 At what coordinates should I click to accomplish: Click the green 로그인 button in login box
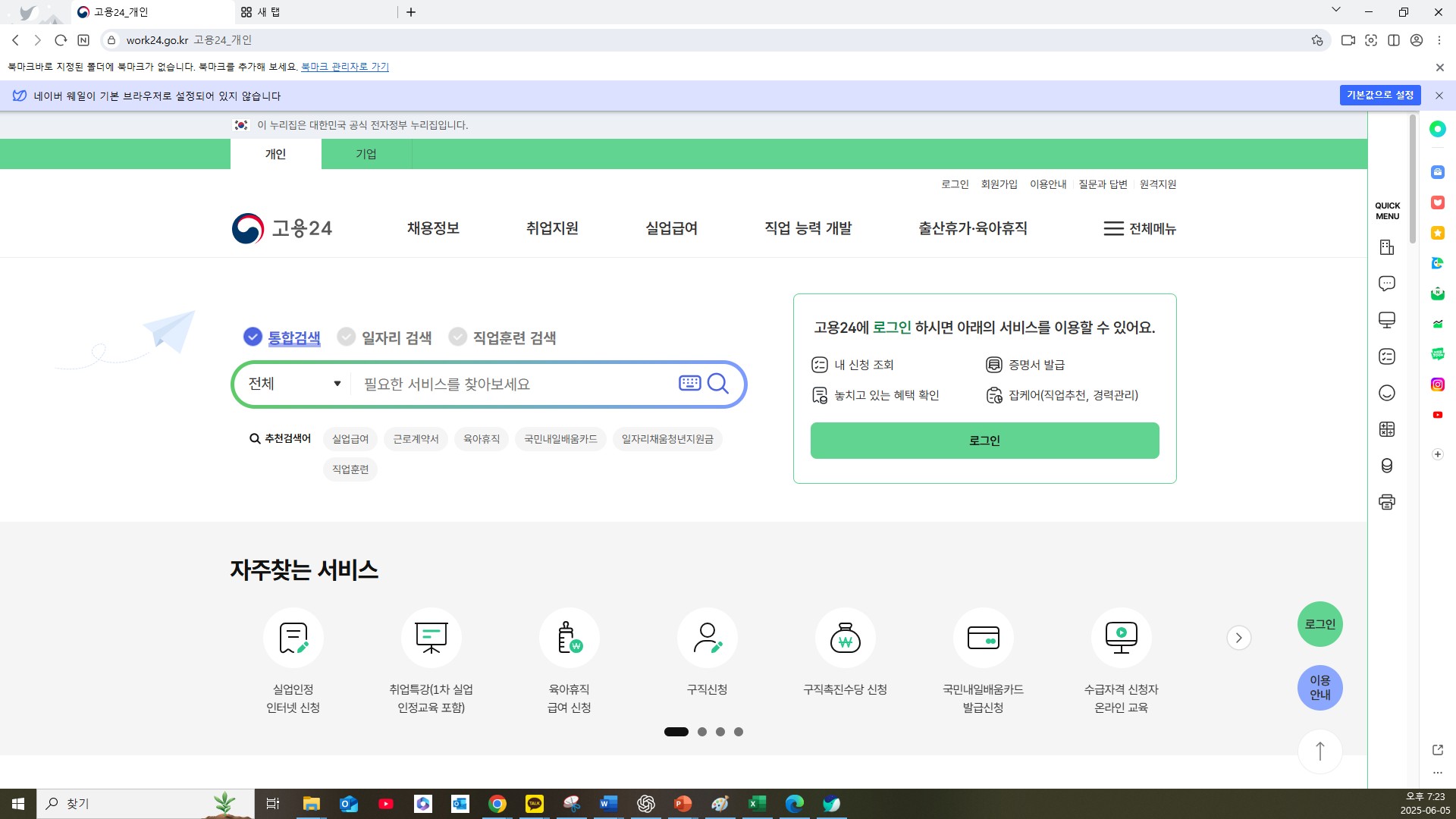click(x=984, y=441)
